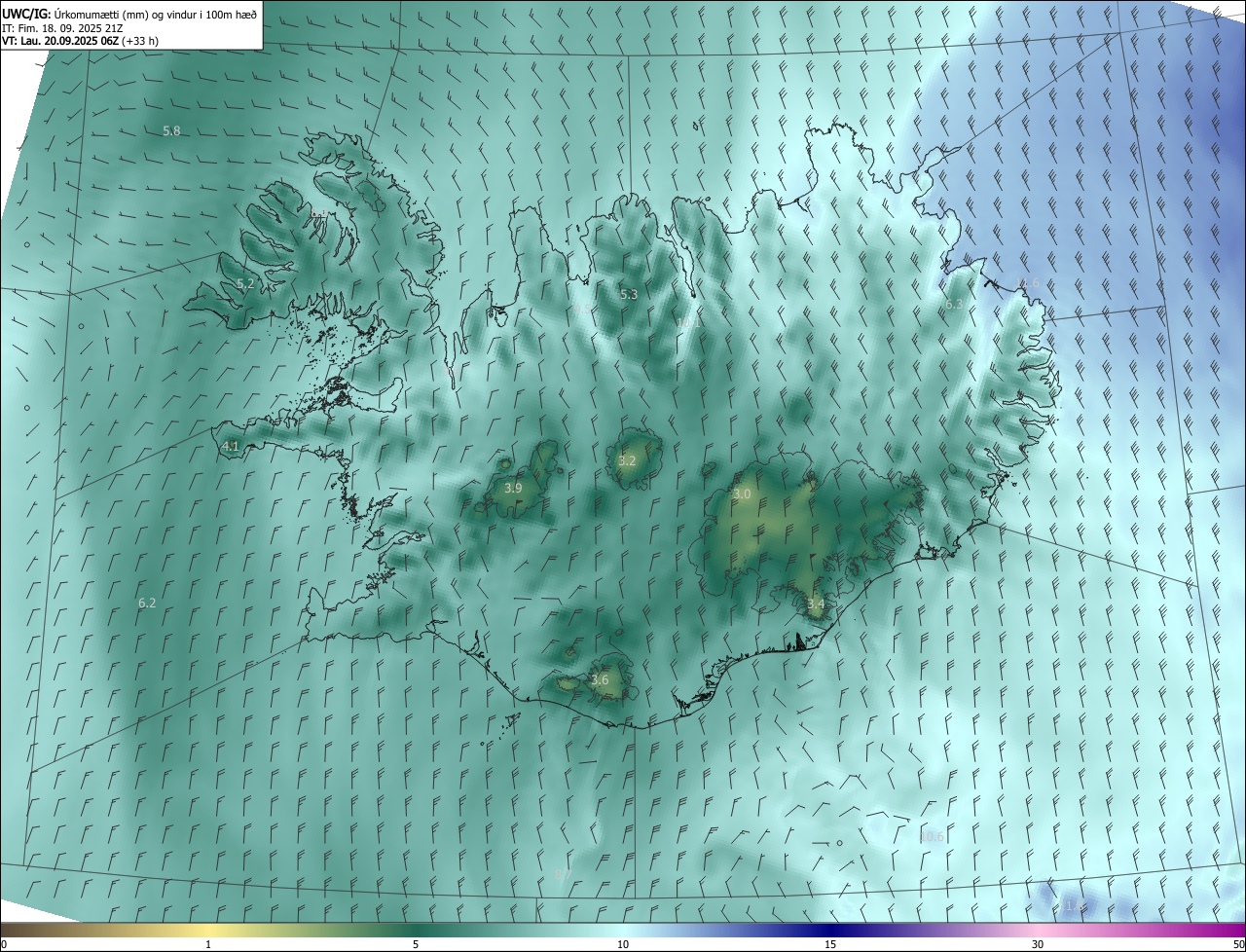Click the map value '6.2' over the ocean
This screenshot has height=952, width=1246.
tap(147, 604)
